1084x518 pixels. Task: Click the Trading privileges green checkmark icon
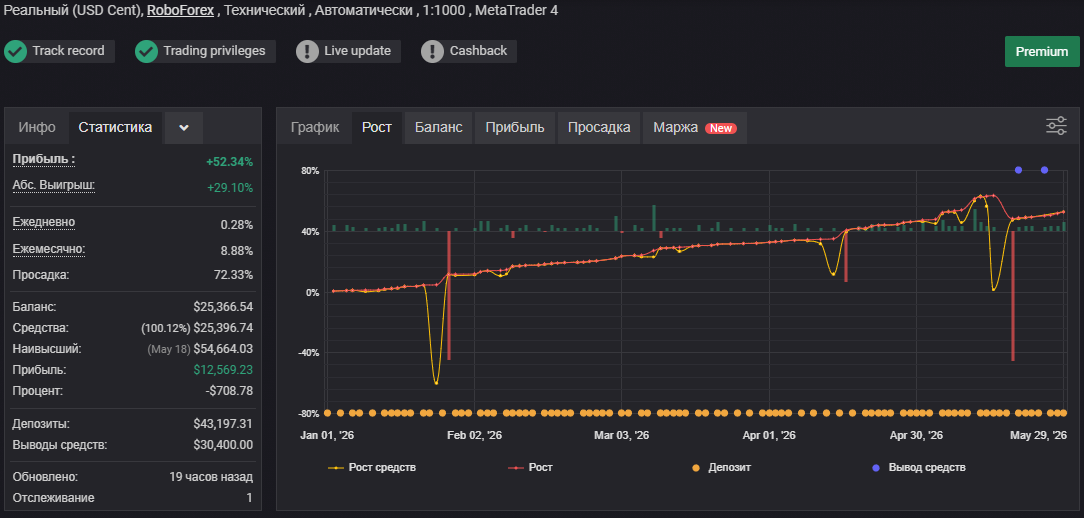tap(147, 51)
